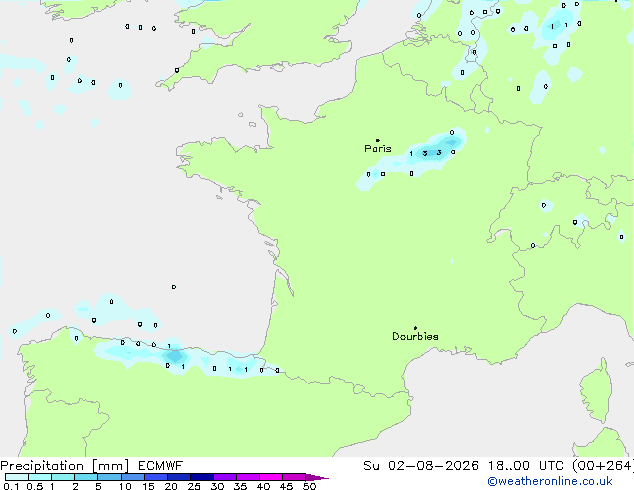Select the 5–10 mm legend swatch
The height and width of the screenshot is (490, 634).
tap(109, 477)
